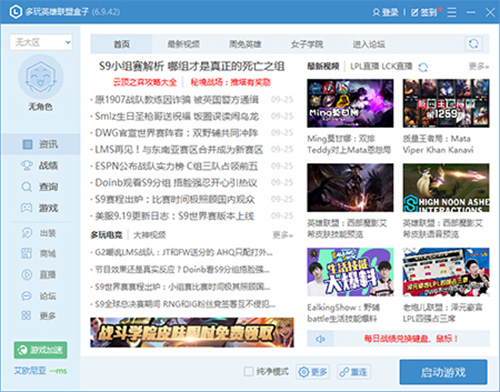Open news Doinb观看S9分组
This screenshot has height=392, width=500.
[176, 183]
